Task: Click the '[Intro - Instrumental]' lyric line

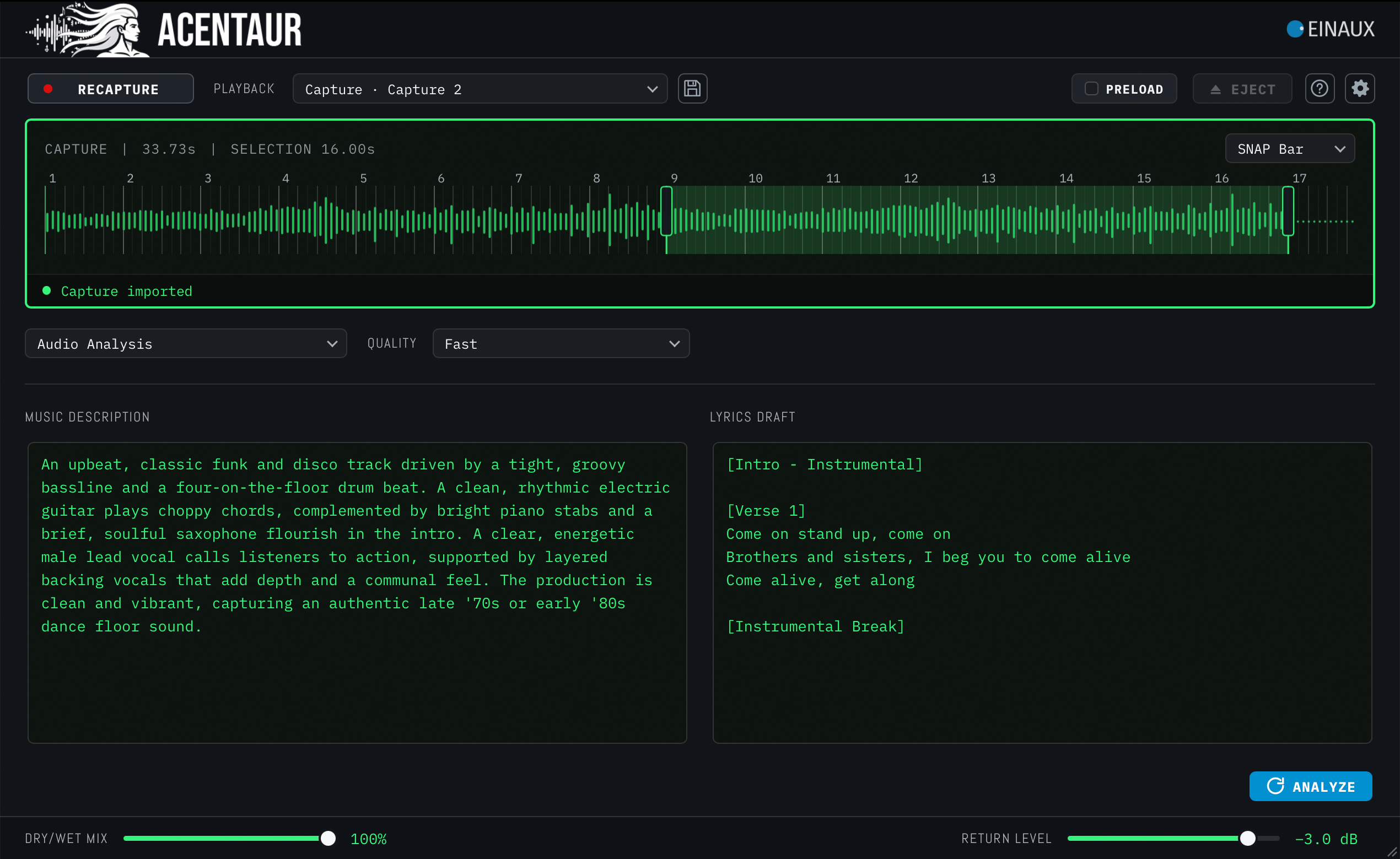Action: tap(825, 464)
